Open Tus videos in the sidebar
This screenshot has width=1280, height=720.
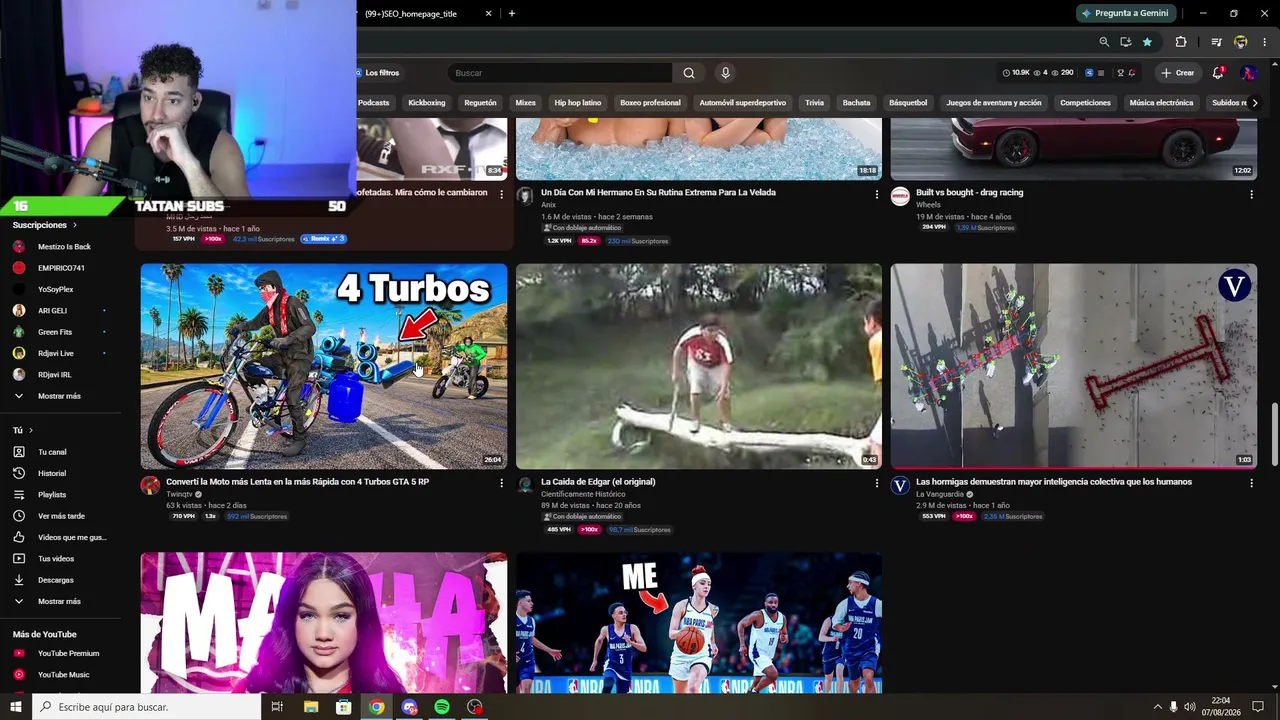[x=56, y=559]
